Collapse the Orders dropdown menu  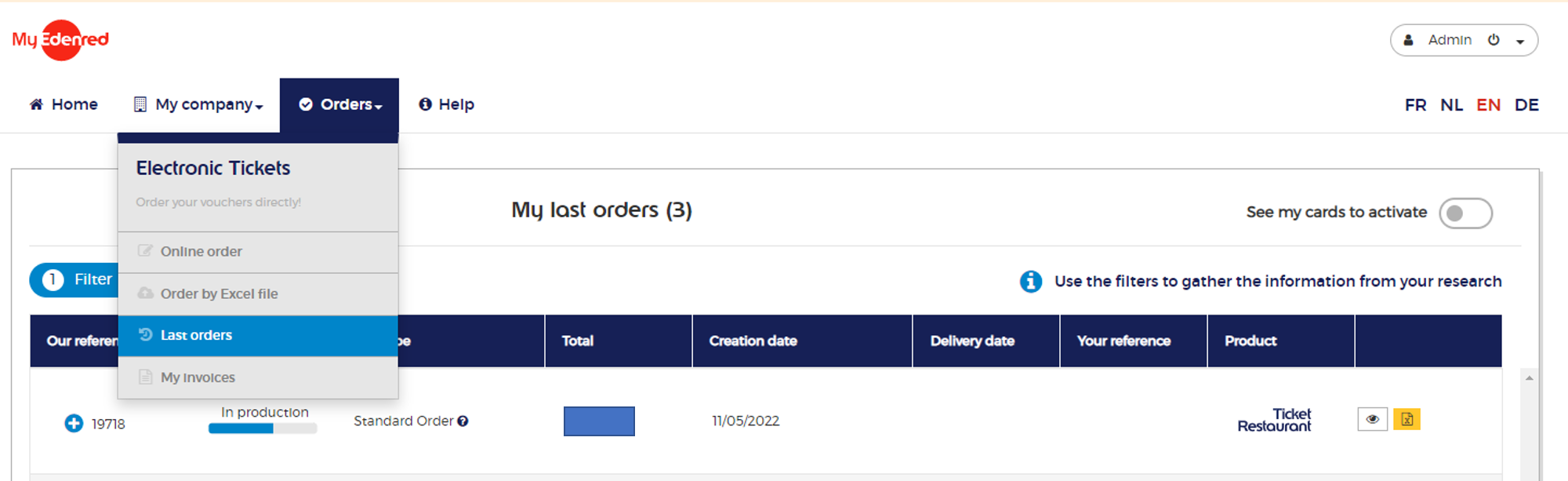click(x=339, y=104)
